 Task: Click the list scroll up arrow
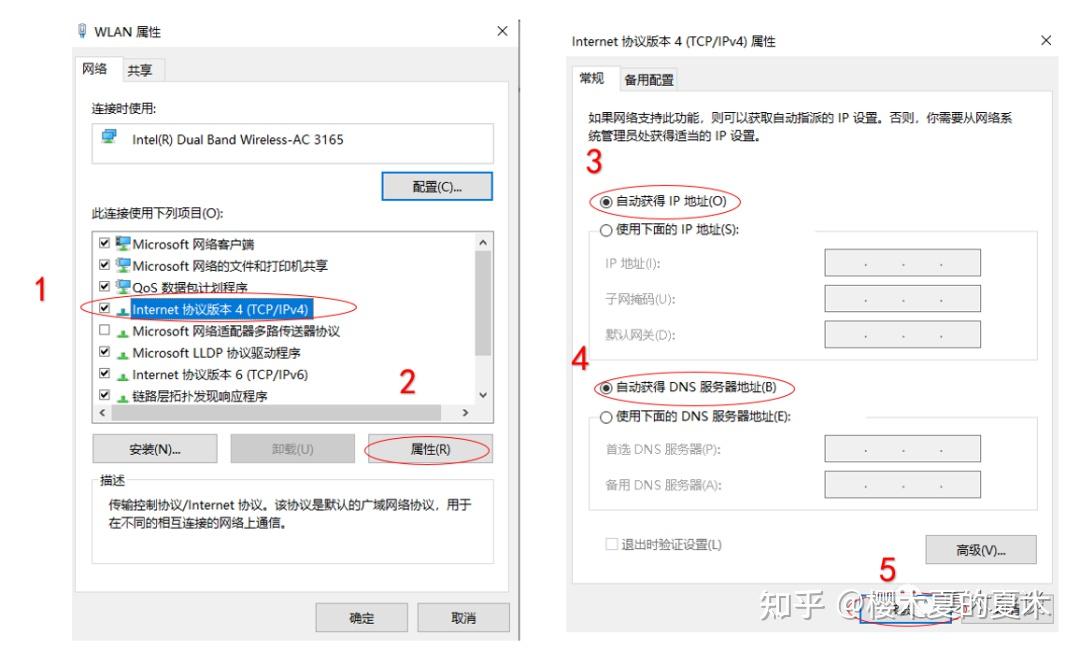[x=483, y=242]
